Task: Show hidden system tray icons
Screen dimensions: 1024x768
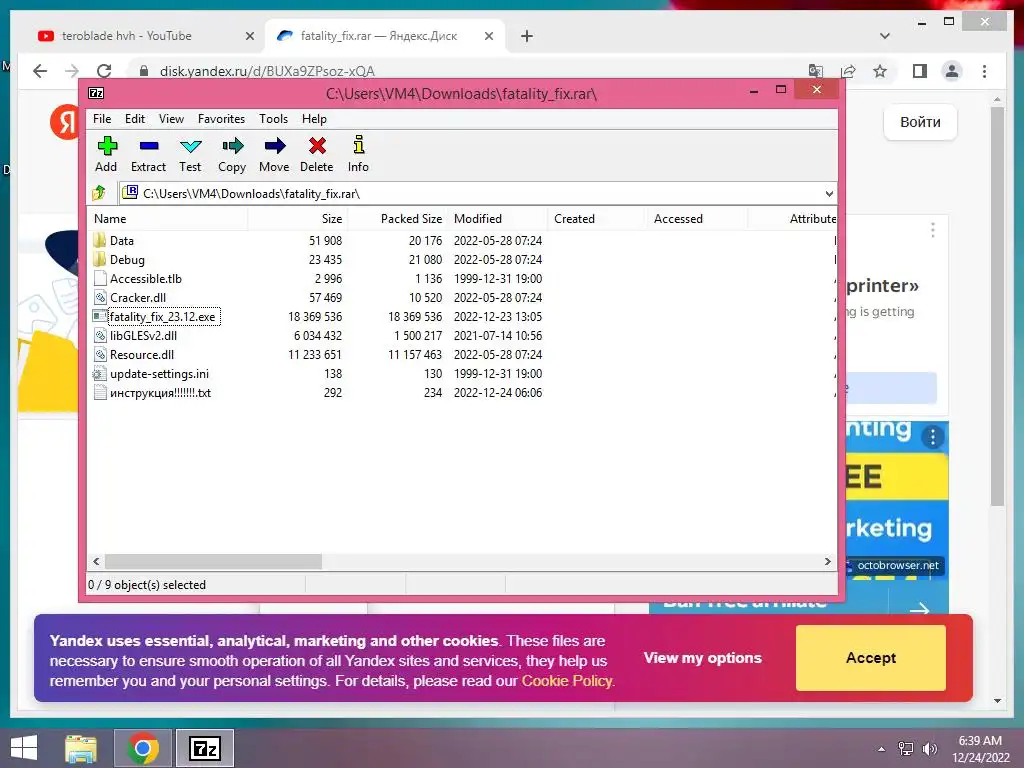Action: pyautogui.click(x=882, y=749)
